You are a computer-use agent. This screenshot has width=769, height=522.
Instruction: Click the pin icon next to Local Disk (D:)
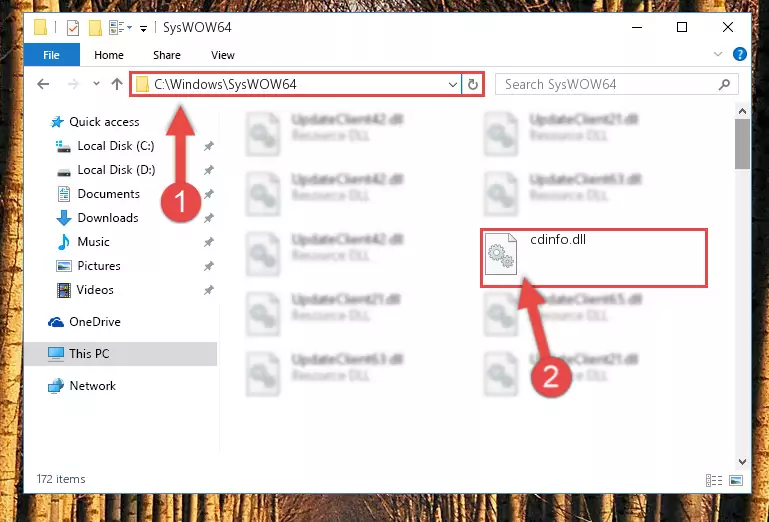tap(209, 170)
